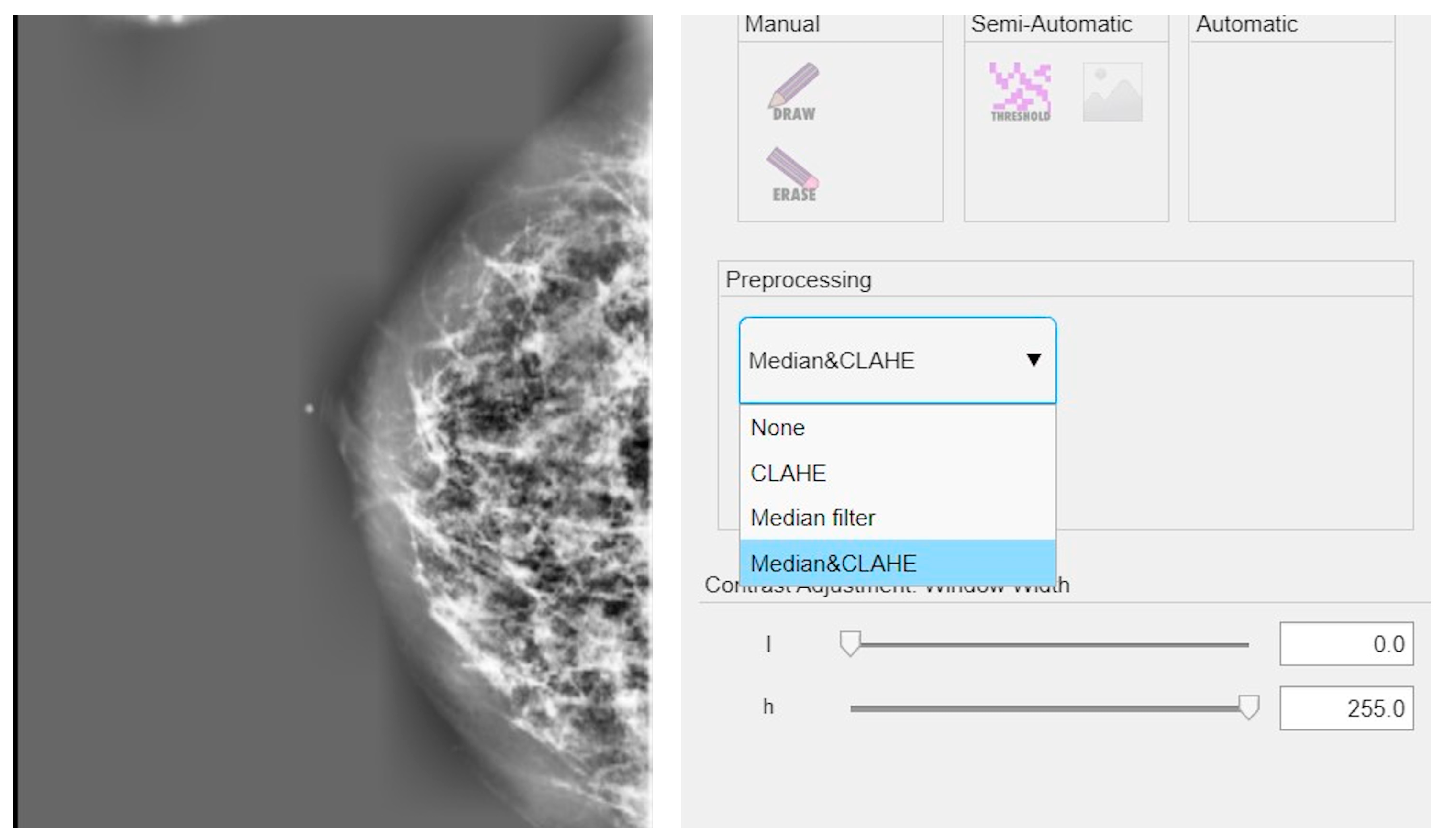1444x840 pixels.
Task: Click the low (l) slider handle
Action: 850,643
